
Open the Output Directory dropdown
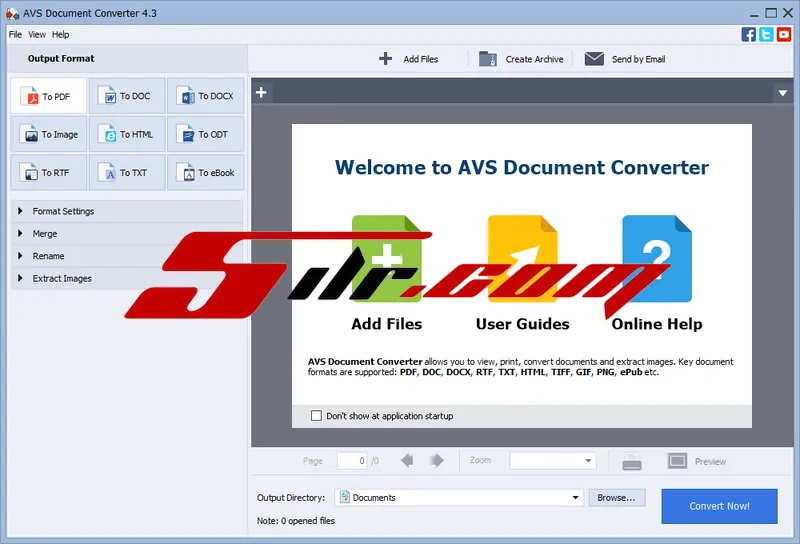(x=576, y=498)
